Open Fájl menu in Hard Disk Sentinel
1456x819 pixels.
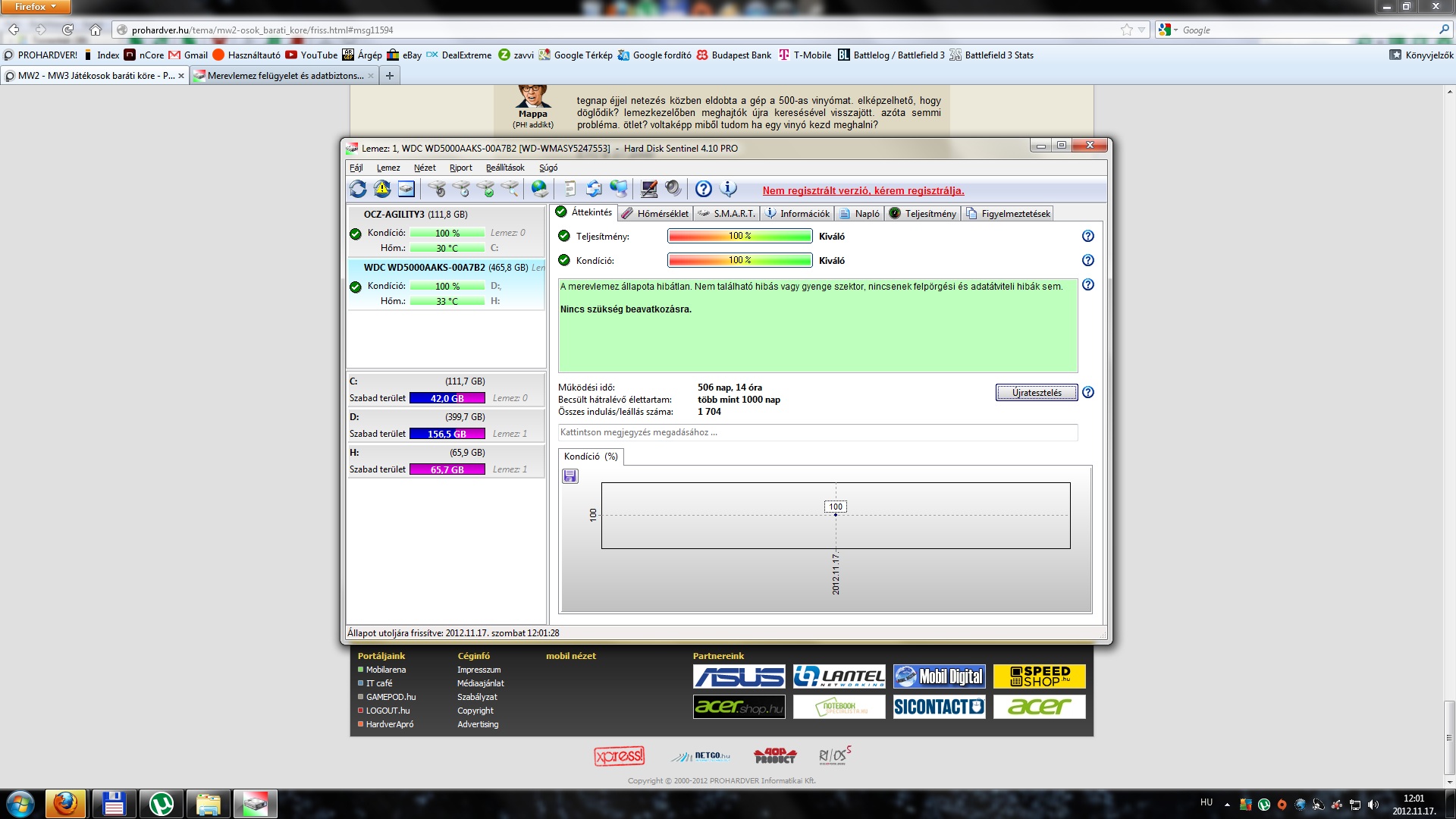[356, 168]
